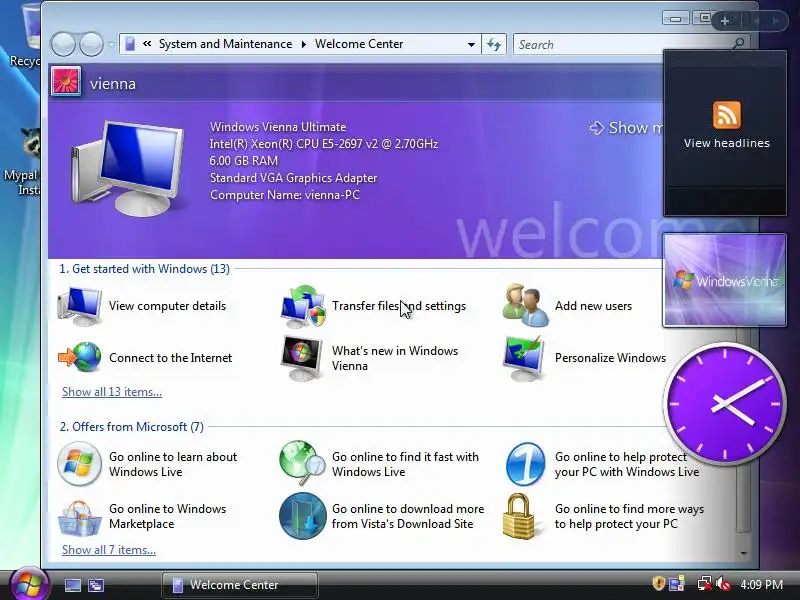Click sidebar next gadgets page arrow
Viewport: 800px width, 600px height.
click(x=776, y=21)
